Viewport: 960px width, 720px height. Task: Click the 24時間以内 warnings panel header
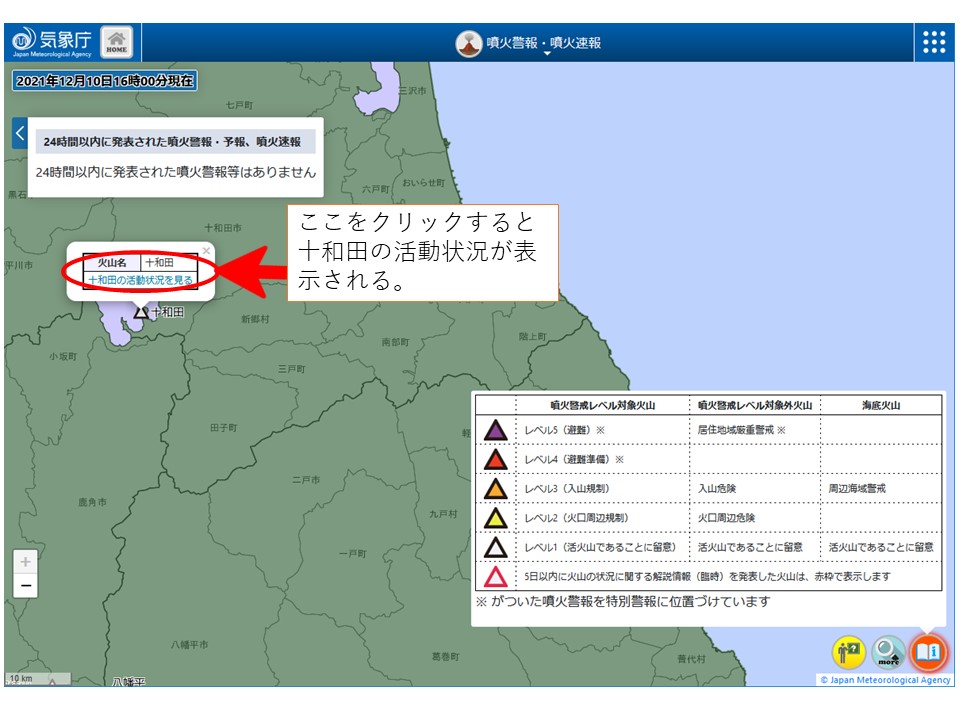[175, 142]
